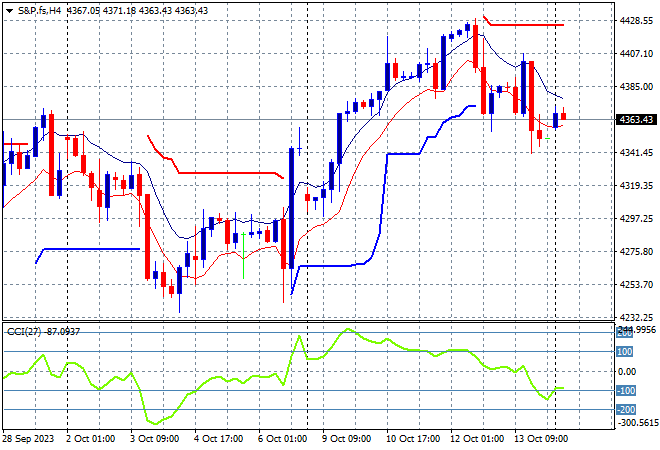
Task: Click the 13 Oct 09:00 time label
Action: tap(541, 439)
